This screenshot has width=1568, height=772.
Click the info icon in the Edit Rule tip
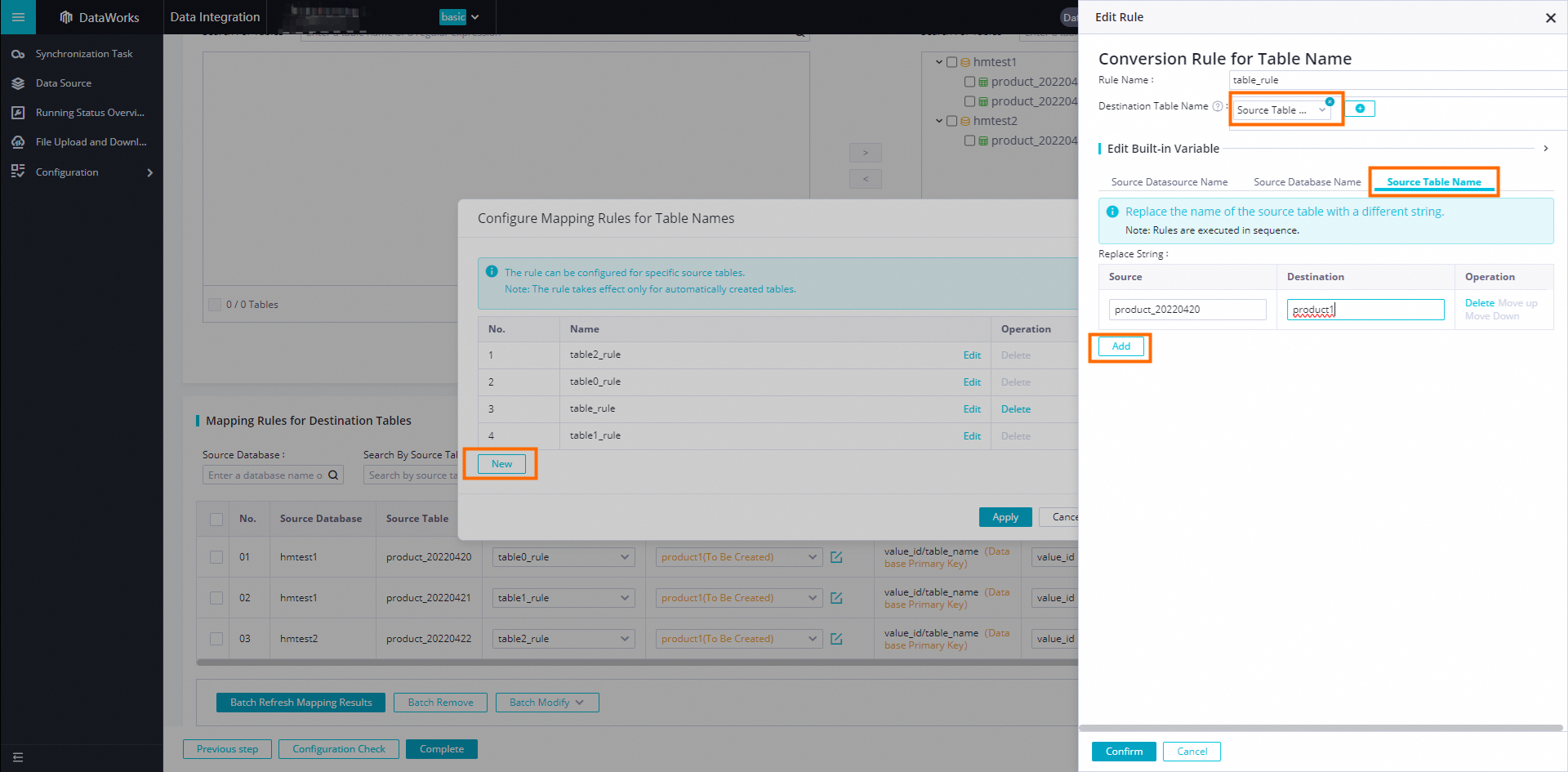(1112, 212)
